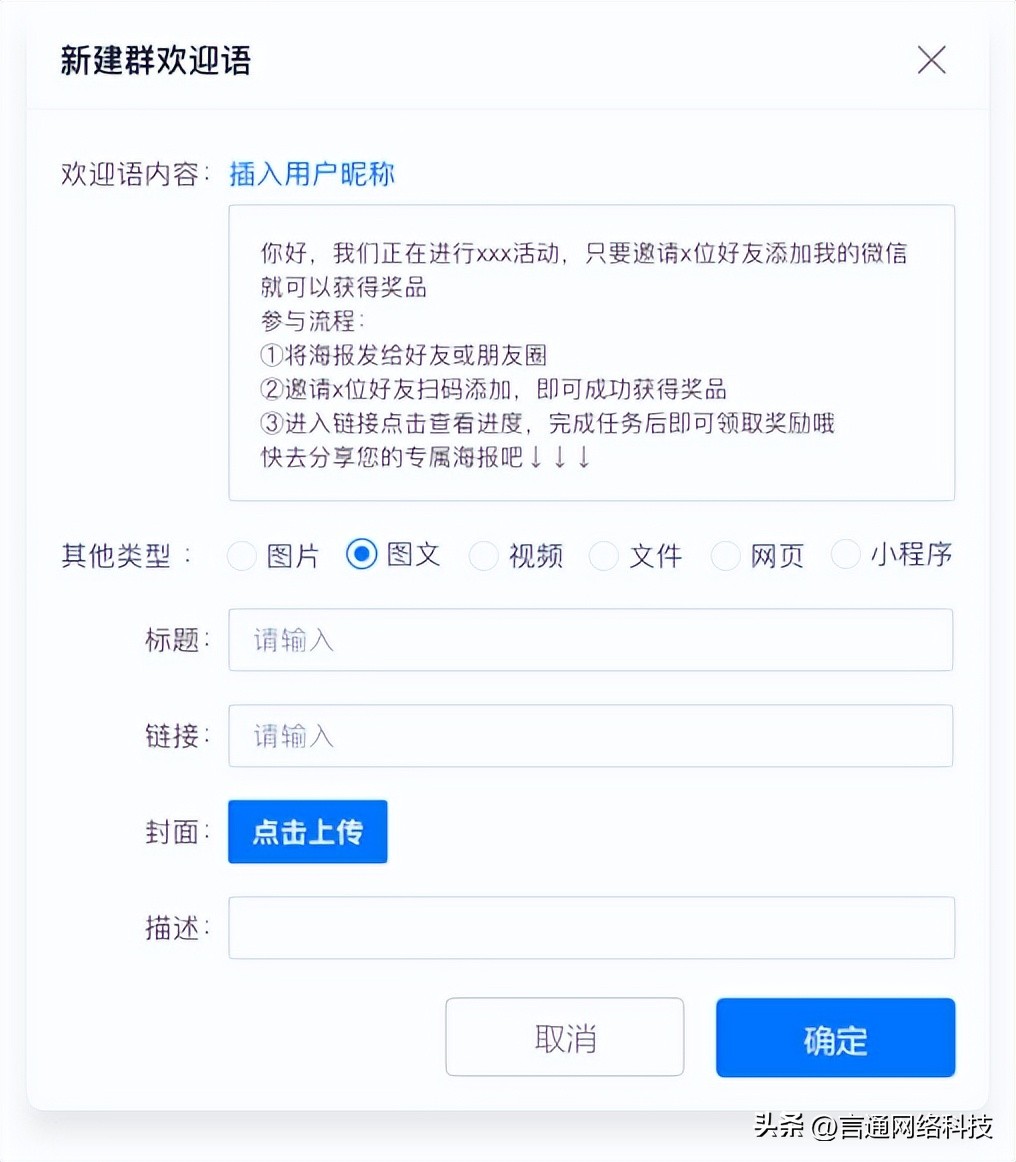This screenshot has height=1162, width=1016.
Task: Click the 插入用户昵称 link
Action: 311,174
